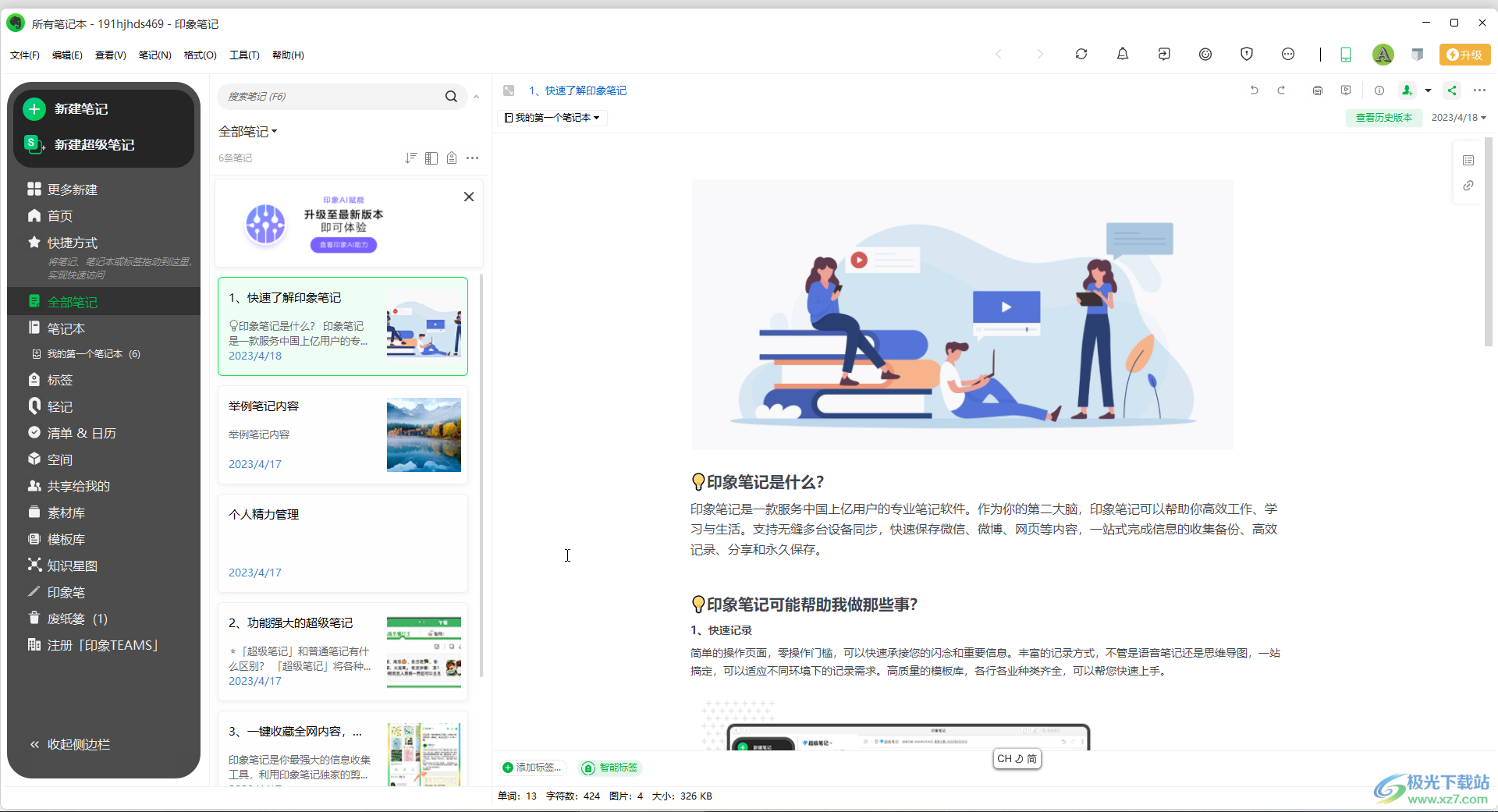The image size is (1498, 812).
Task: Click the shield security icon
Action: pyautogui.click(x=1247, y=54)
